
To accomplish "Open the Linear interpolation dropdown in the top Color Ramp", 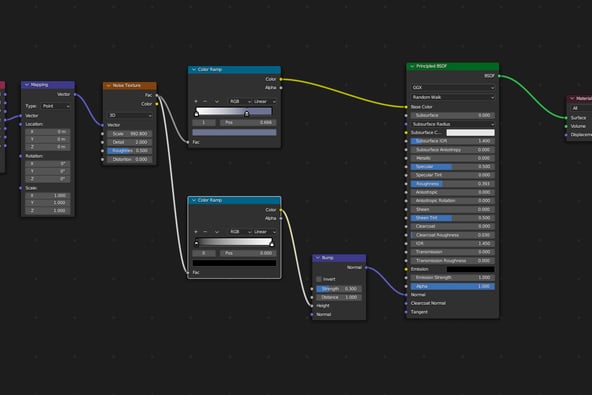I will tap(264, 101).
